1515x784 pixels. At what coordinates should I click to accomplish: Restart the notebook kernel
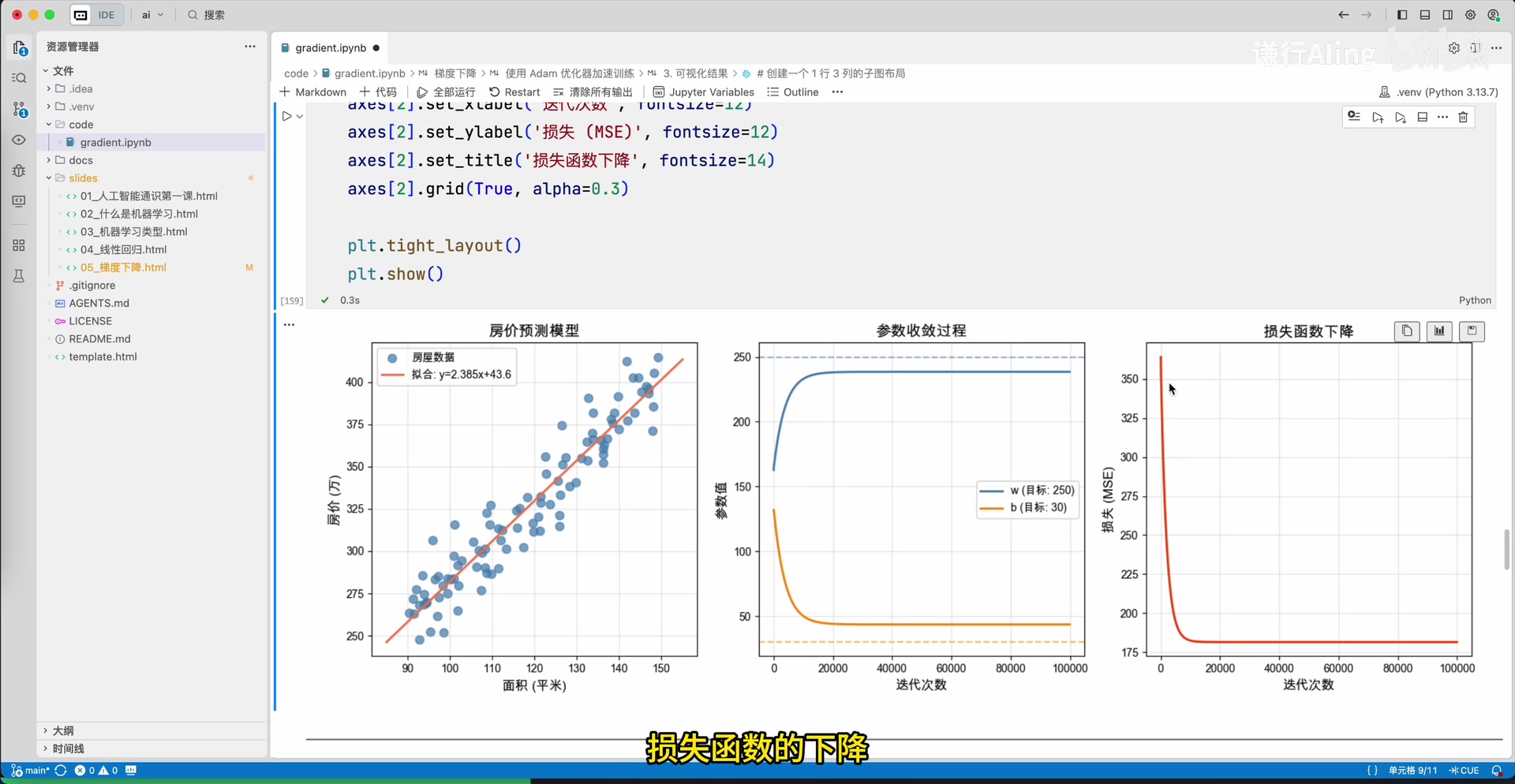pyautogui.click(x=514, y=92)
